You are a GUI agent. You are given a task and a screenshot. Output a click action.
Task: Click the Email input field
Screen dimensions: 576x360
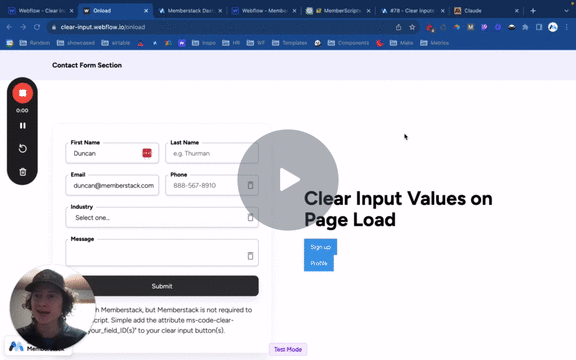pyautogui.click(x=112, y=186)
